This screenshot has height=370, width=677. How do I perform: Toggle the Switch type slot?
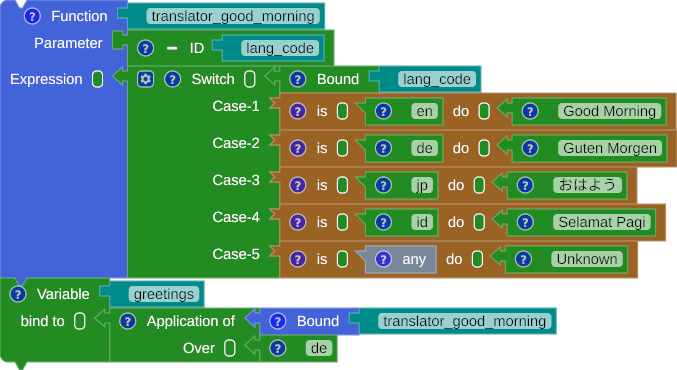(x=250, y=79)
